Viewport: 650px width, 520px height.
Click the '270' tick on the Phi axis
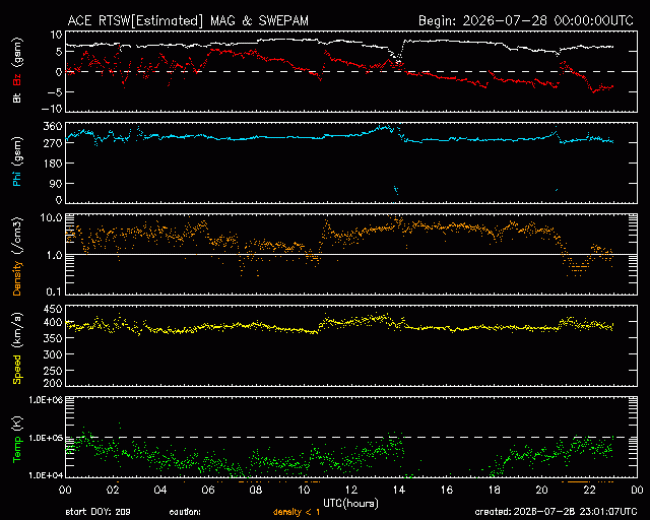click(x=53, y=143)
